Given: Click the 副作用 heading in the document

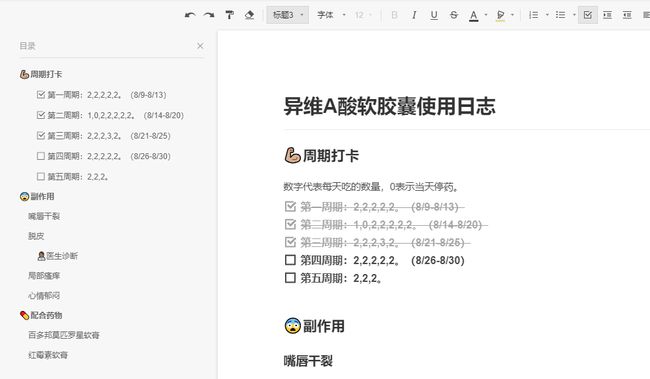Looking at the screenshot, I should coord(315,326).
